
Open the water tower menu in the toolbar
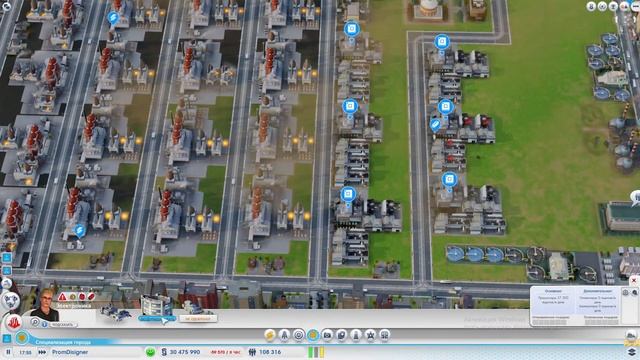284,335
